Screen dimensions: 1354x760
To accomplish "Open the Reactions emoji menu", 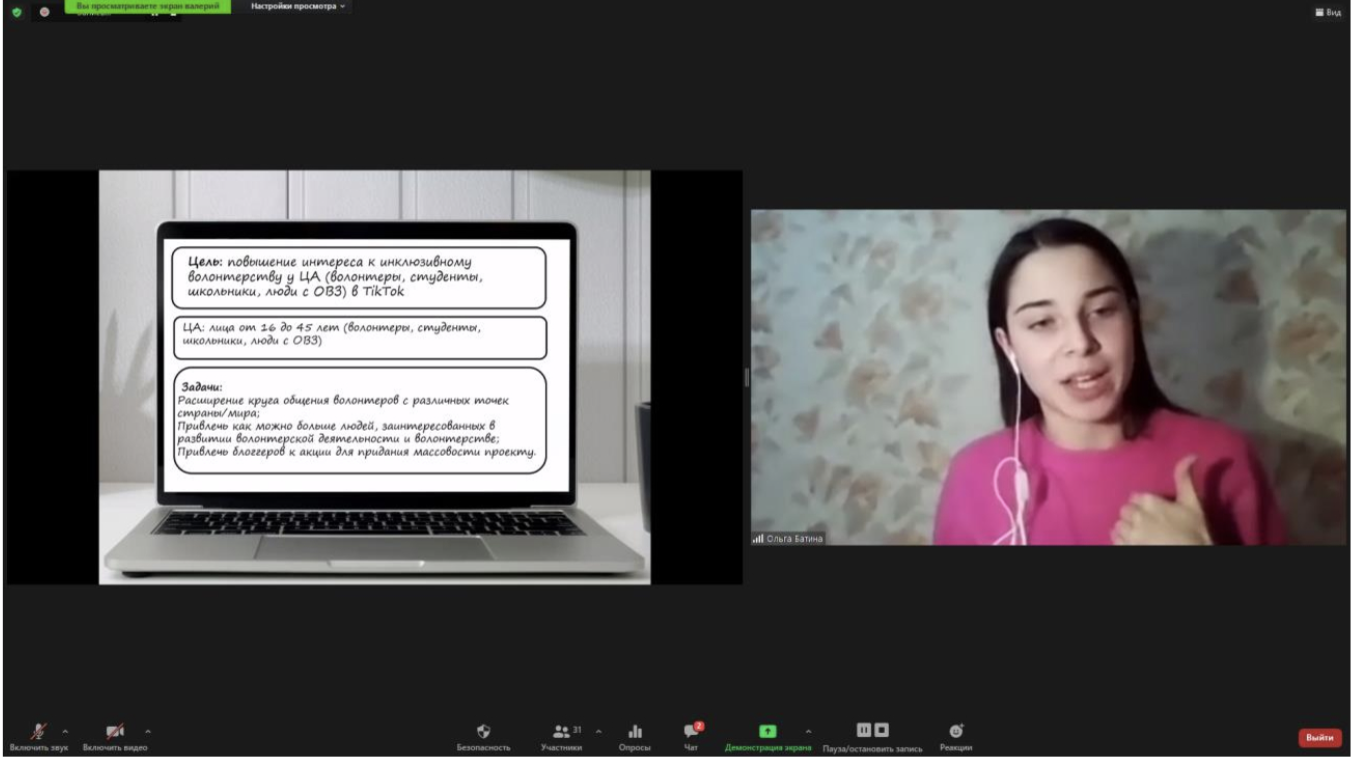I will click(x=955, y=732).
